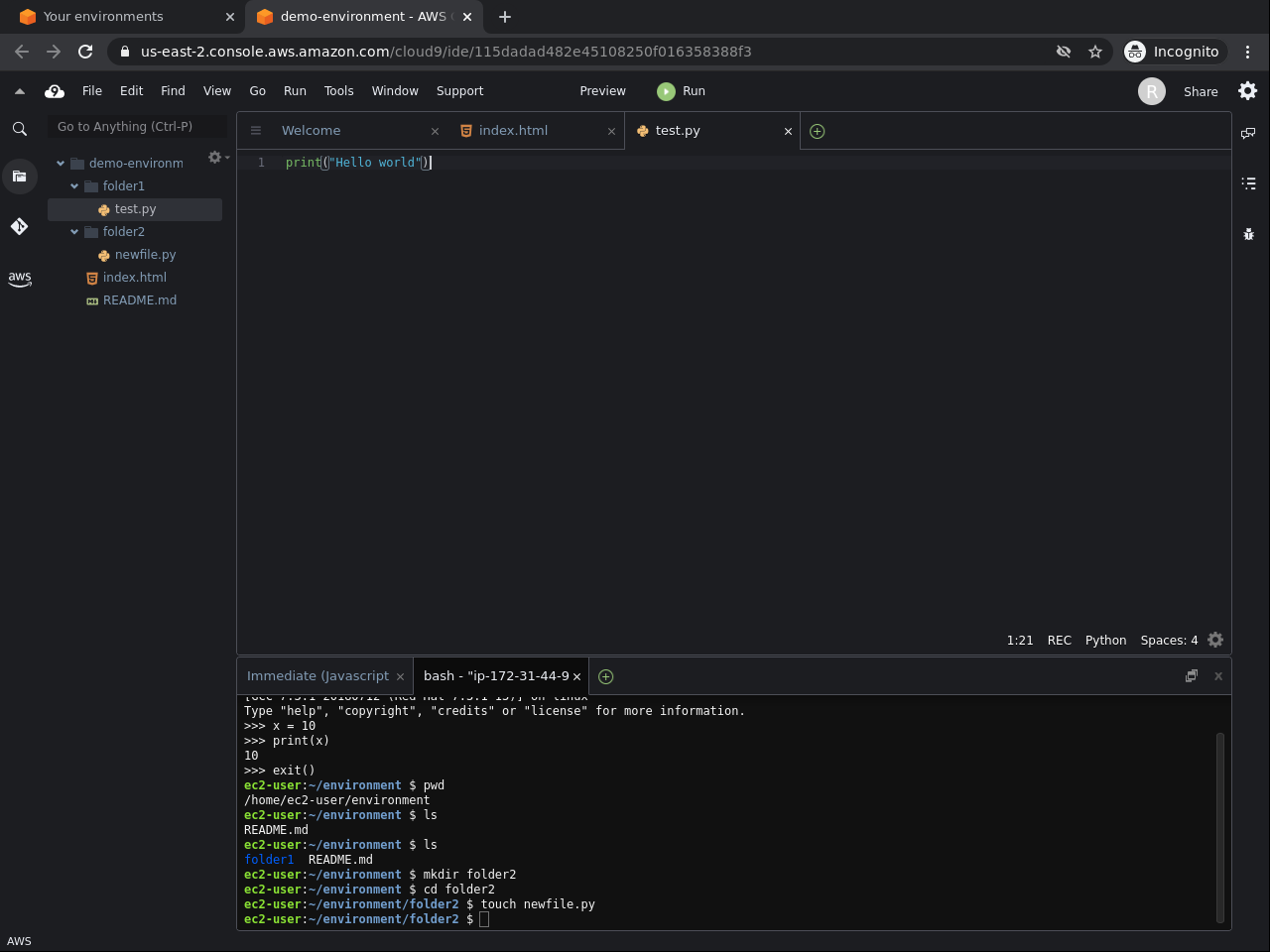
Task: Open the Collaborate panel on right edge
Action: click(x=1248, y=133)
